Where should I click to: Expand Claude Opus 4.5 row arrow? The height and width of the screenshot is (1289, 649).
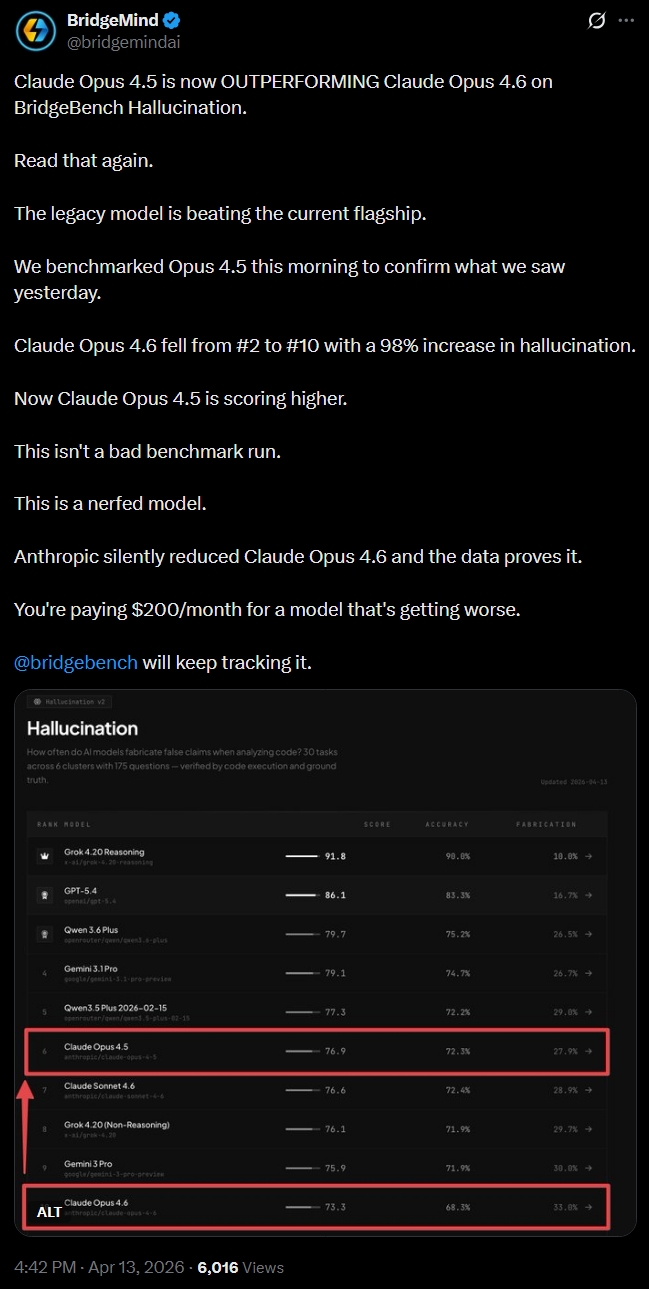[x=589, y=1051]
